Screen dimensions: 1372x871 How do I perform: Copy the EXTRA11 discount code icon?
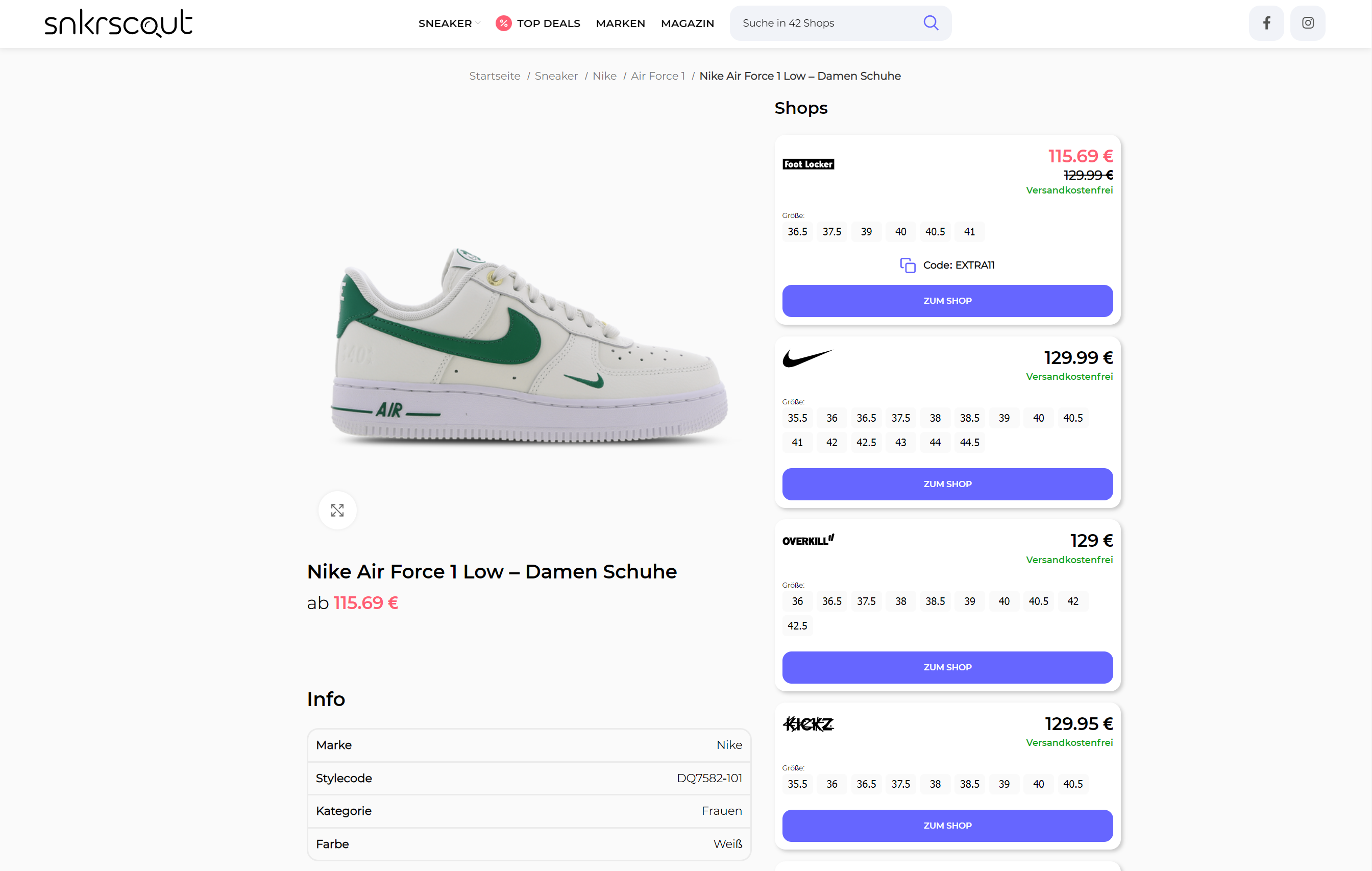(x=908, y=265)
